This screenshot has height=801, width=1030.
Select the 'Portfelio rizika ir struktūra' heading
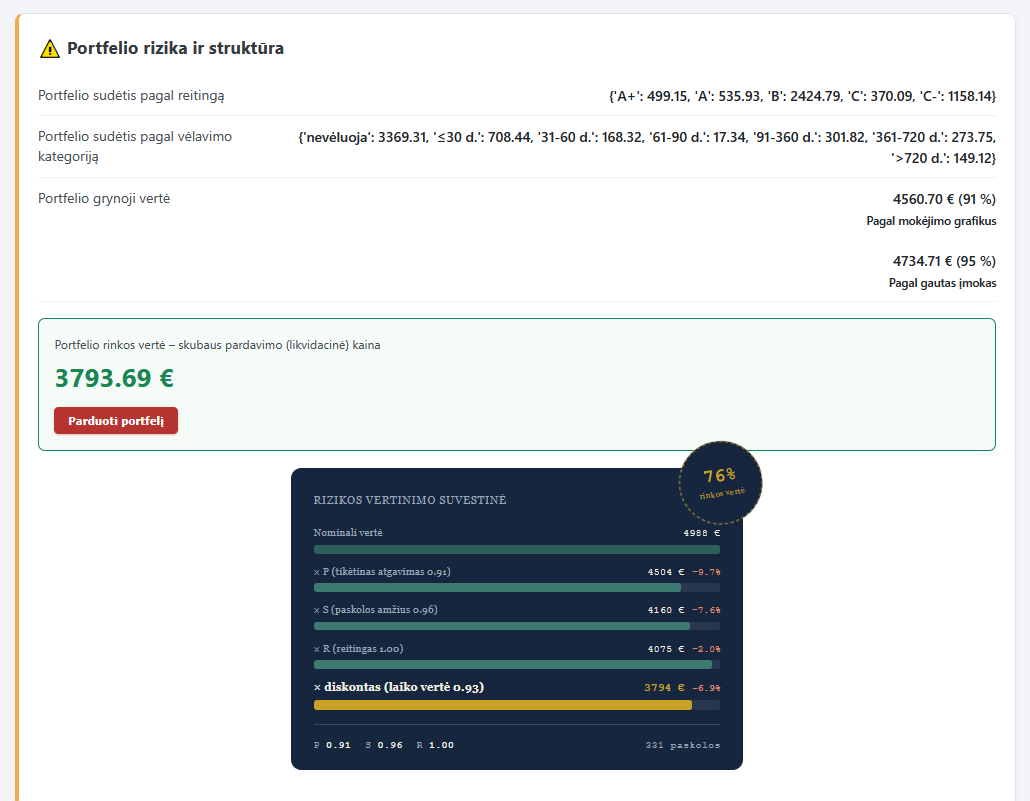pos(175,48)
